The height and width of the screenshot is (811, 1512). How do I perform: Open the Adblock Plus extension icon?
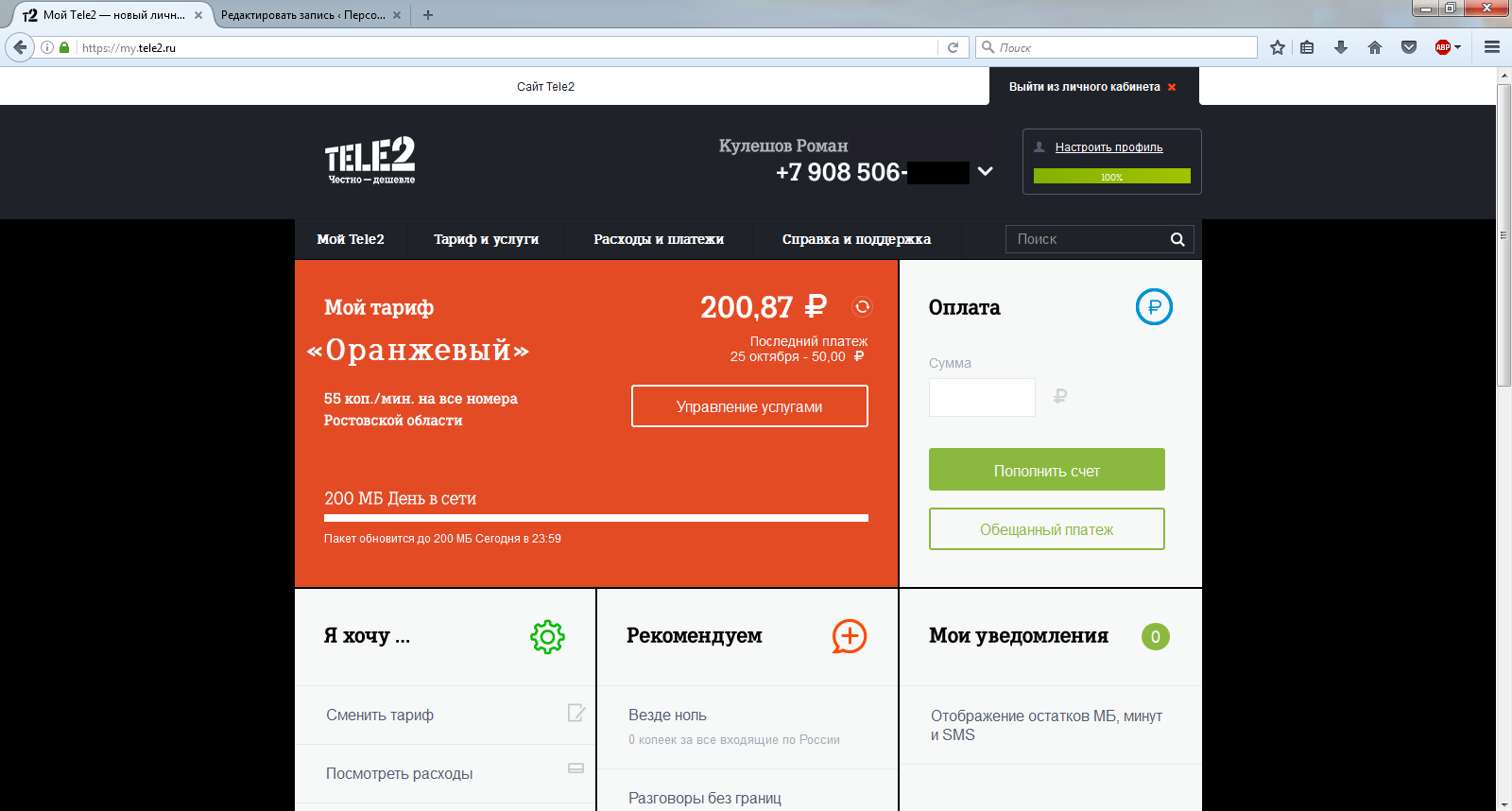pyautogui.click(x=1442, y=47)
